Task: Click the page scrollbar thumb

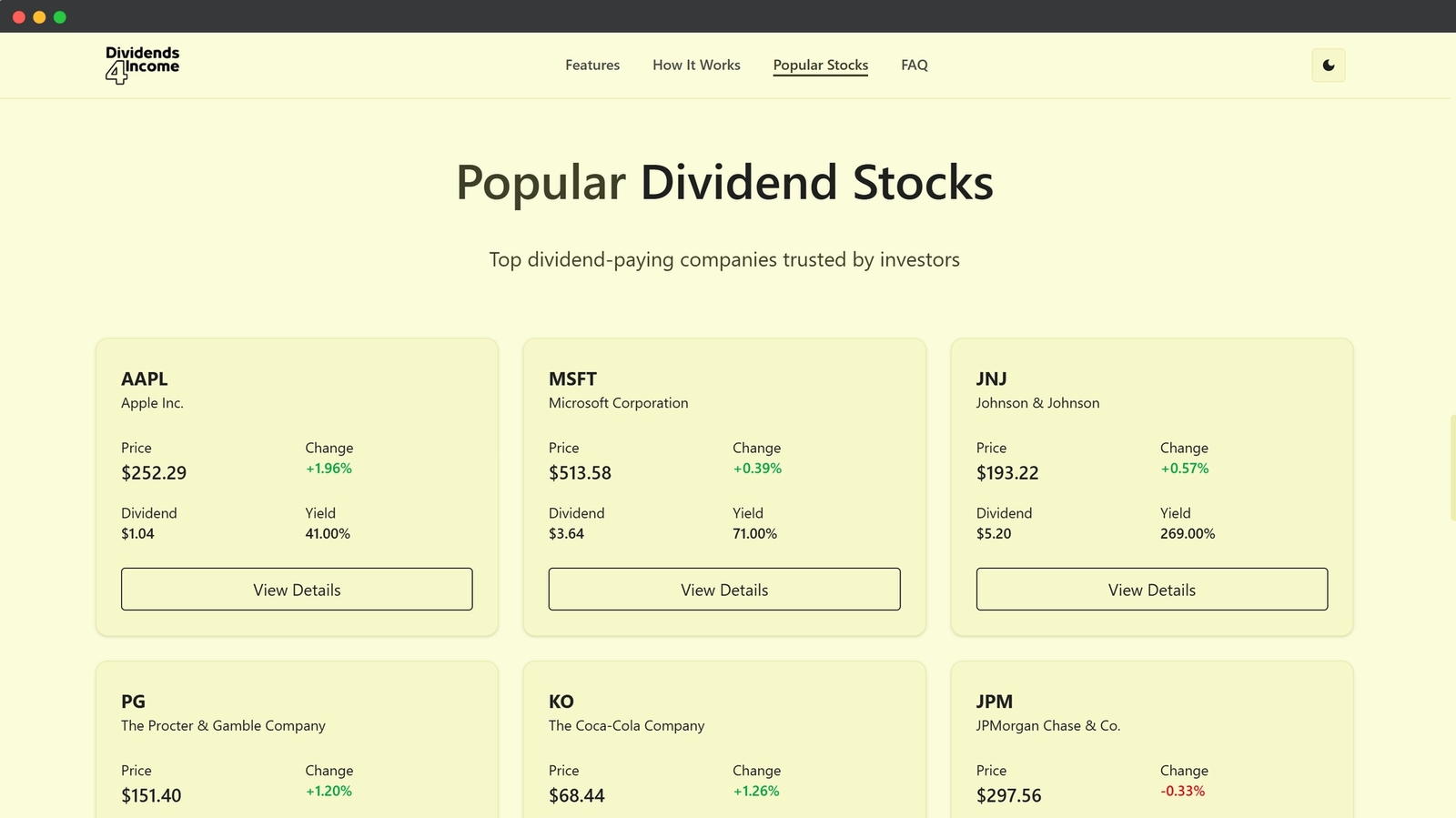Action: [1452, 468]
